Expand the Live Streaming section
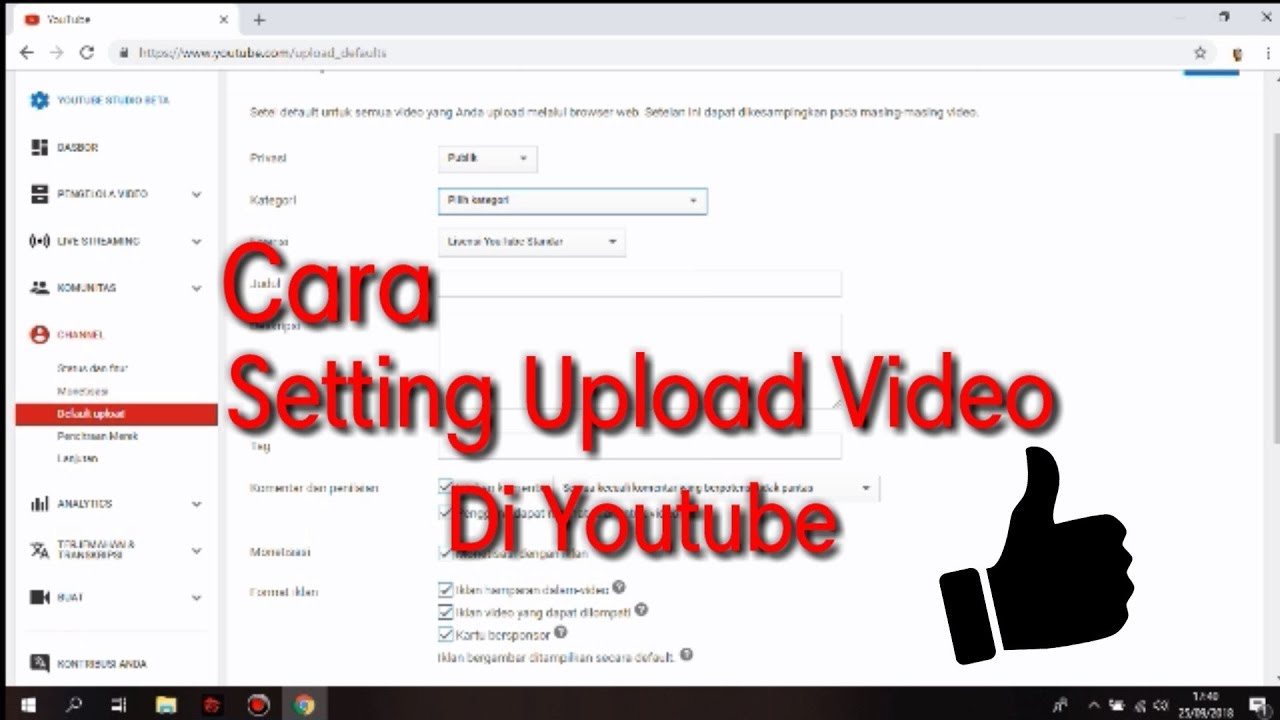This screenshot has height=720, width=1280. [196, 241]
